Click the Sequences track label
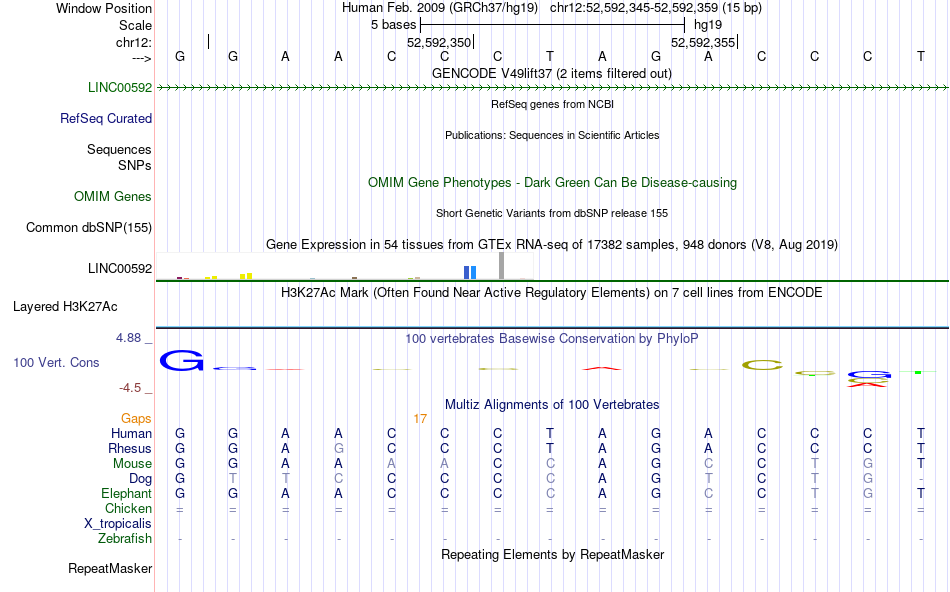Image resolution: width=950 pixels, height=592 pixels. (119, 150)
